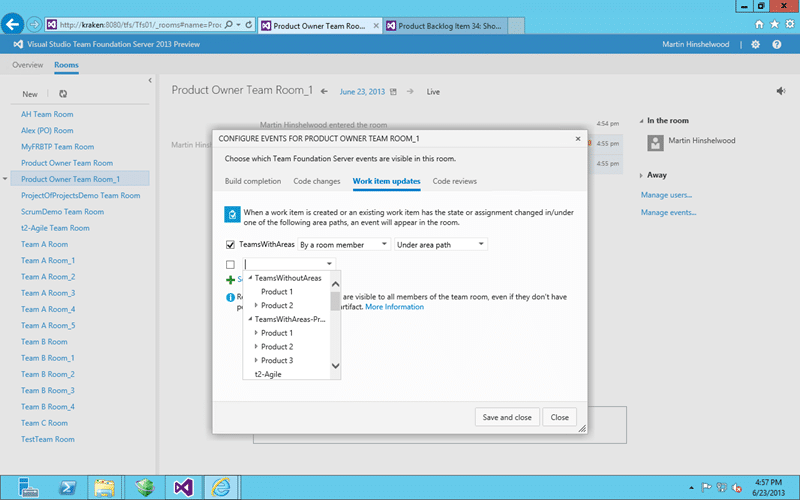Open browser tools gear icon
The height and width of the screenshot is (500, 800).
[x=790, y=24]
